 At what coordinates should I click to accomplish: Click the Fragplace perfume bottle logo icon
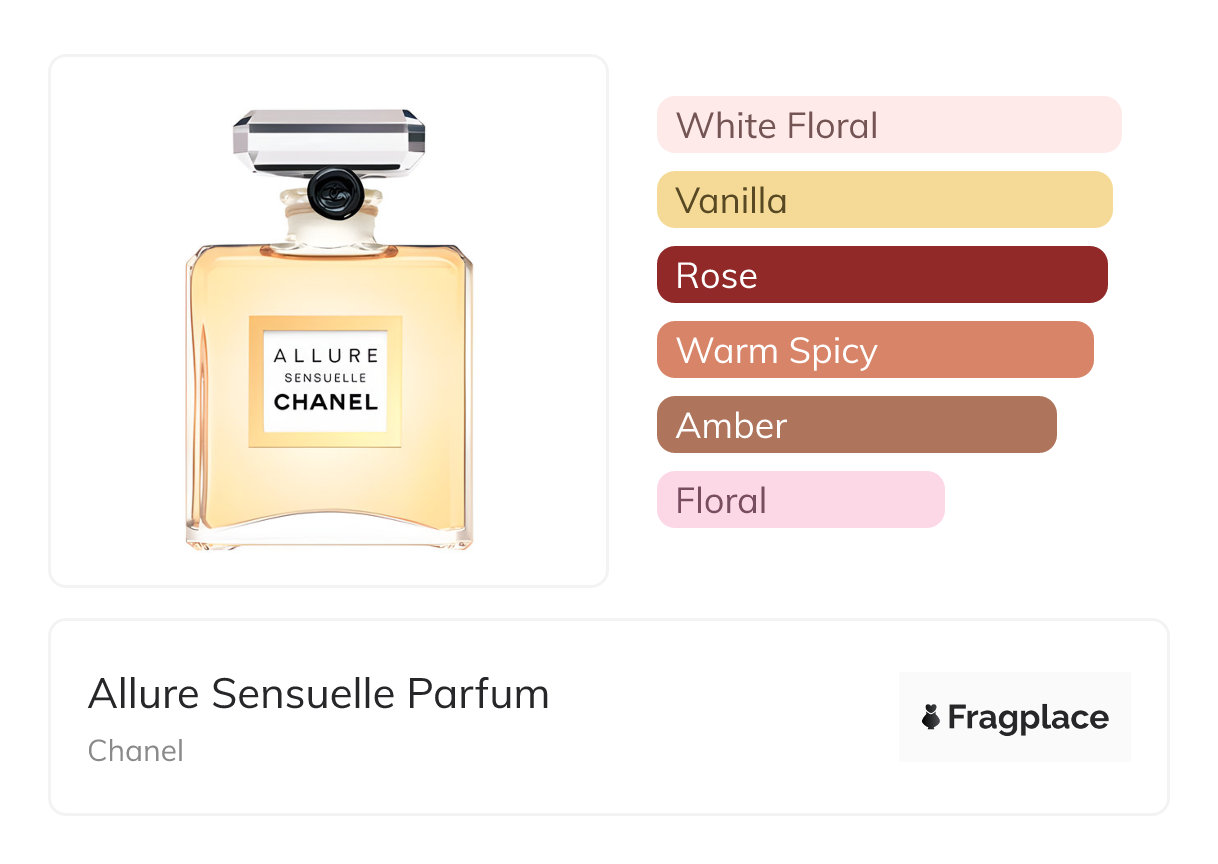pos(931,717)
